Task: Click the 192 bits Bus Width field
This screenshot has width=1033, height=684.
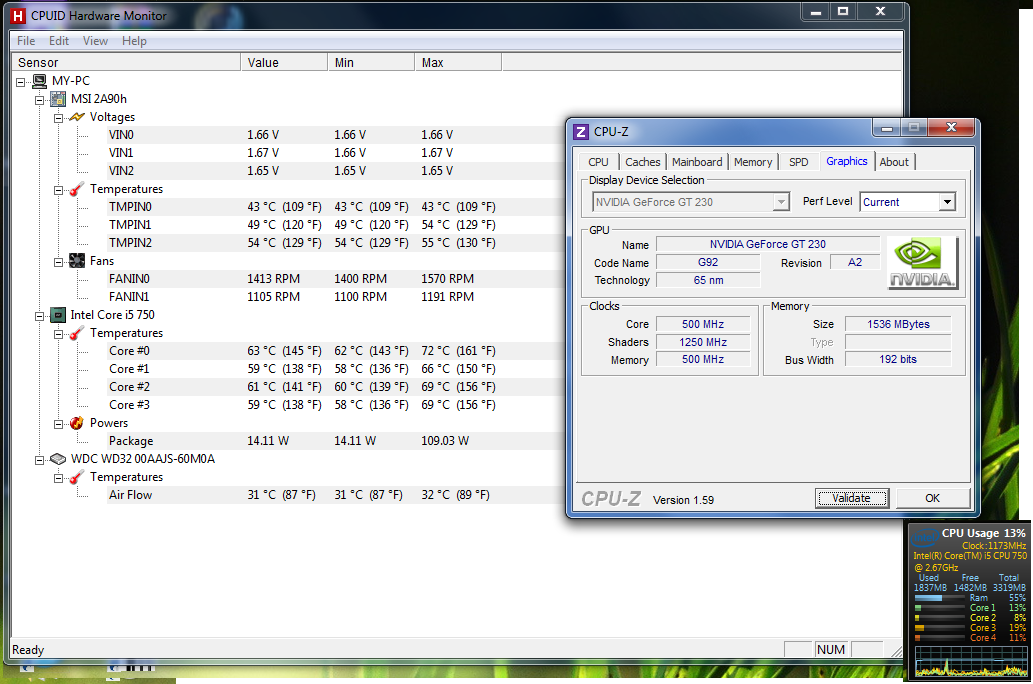Action: [898, 359]
